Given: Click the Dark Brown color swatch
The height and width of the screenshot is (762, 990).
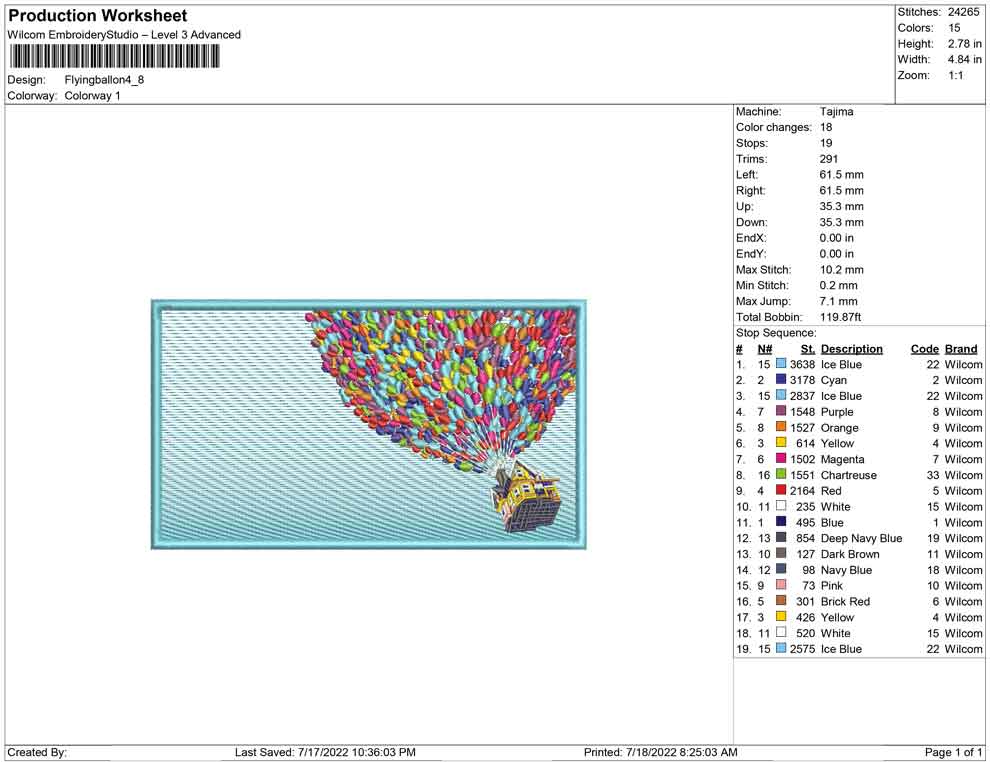Looking at the screenshot, I should click(x=781, y=553).
